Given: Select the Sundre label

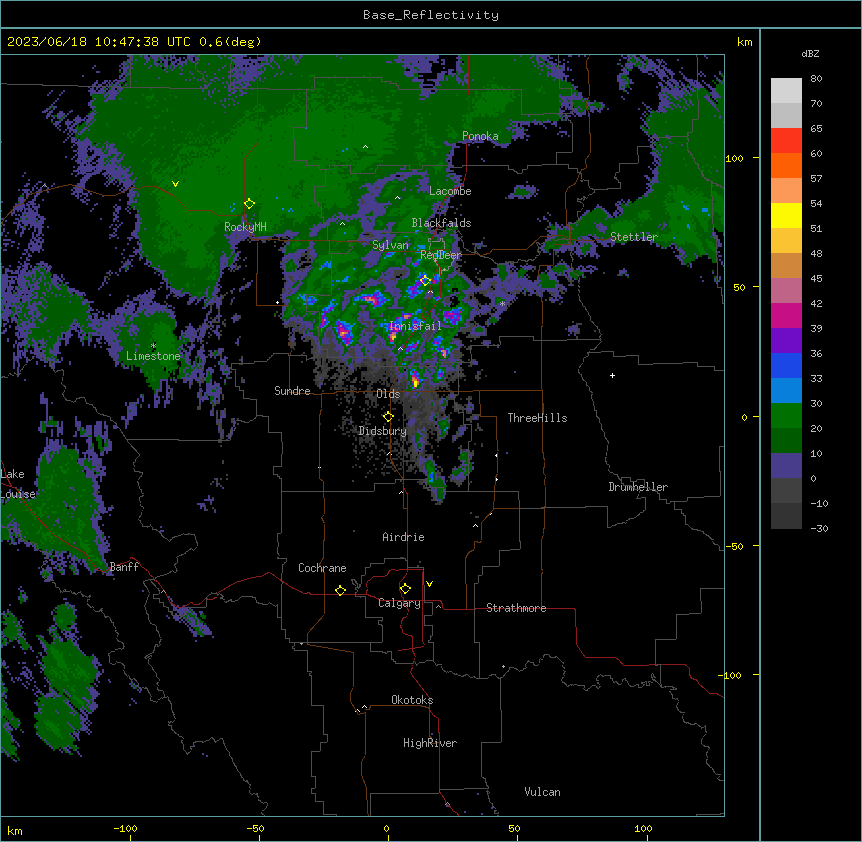Looking at the screenshot, I should coord(292,391).
